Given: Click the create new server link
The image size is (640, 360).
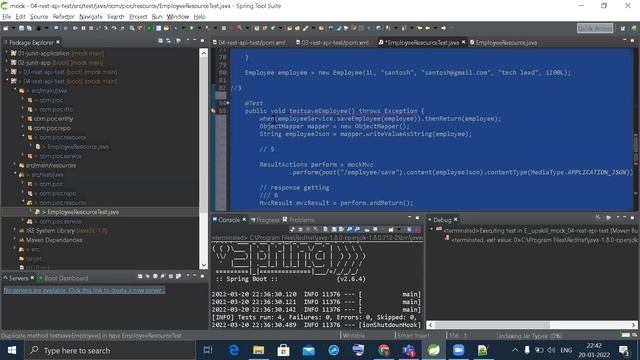Looking at the screenshot, I should (x=84, y=290).
